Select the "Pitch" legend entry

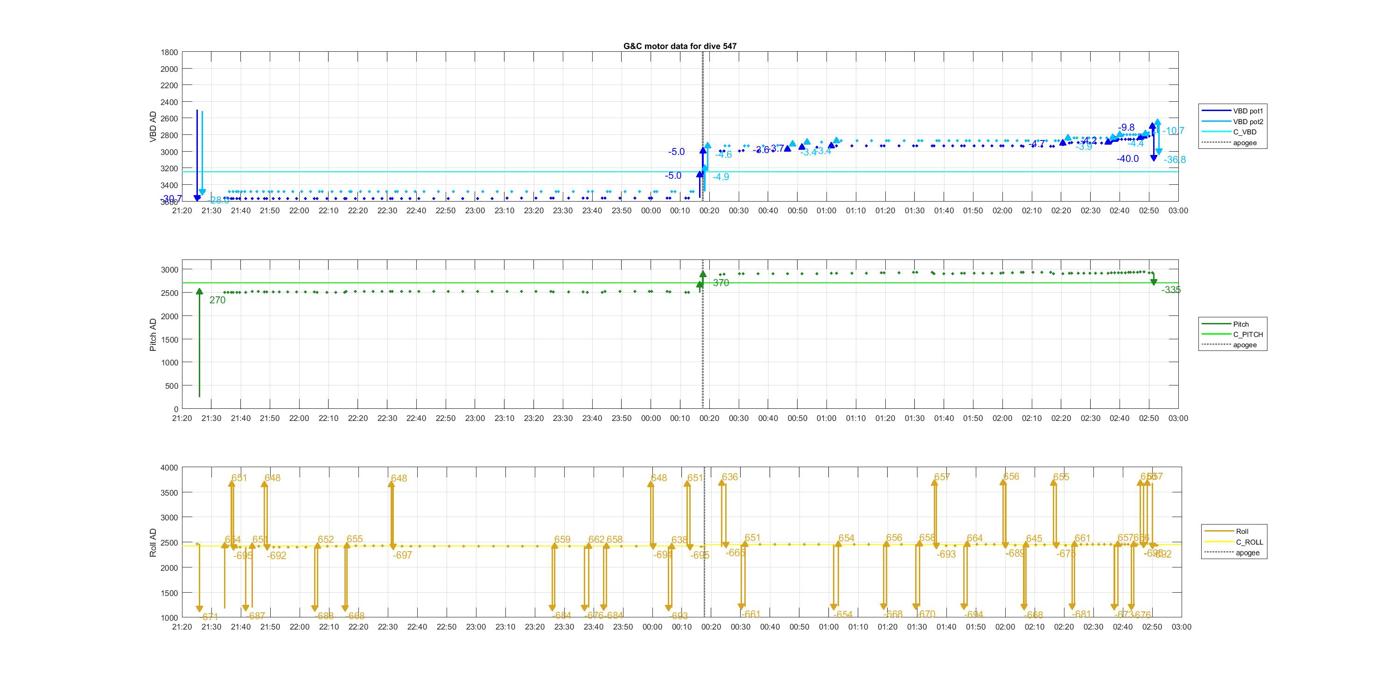coord(1241,324)
